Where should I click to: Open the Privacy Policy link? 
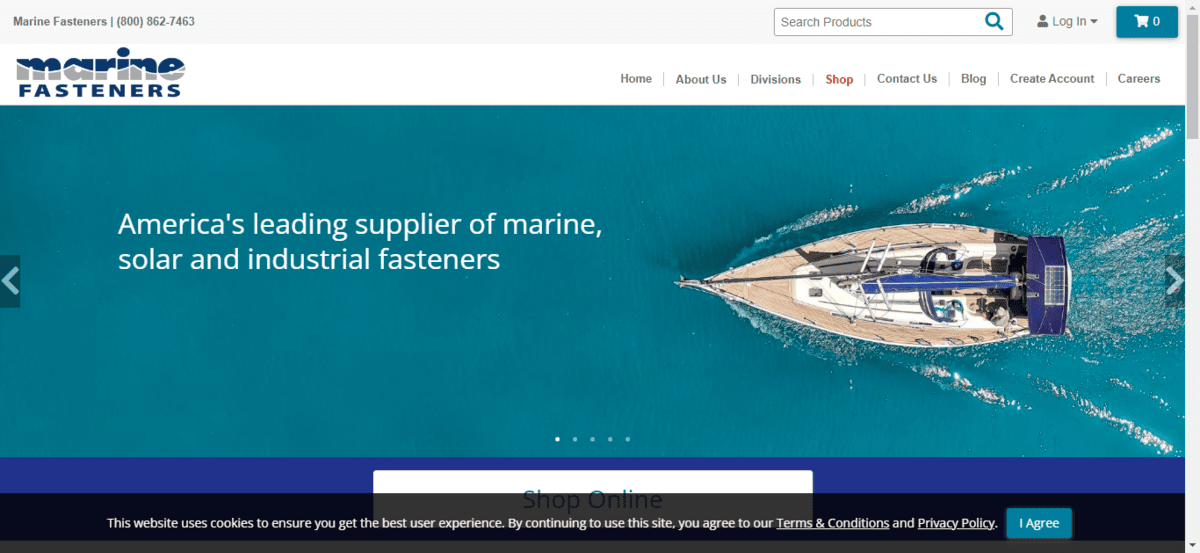(x=956, y=523)
